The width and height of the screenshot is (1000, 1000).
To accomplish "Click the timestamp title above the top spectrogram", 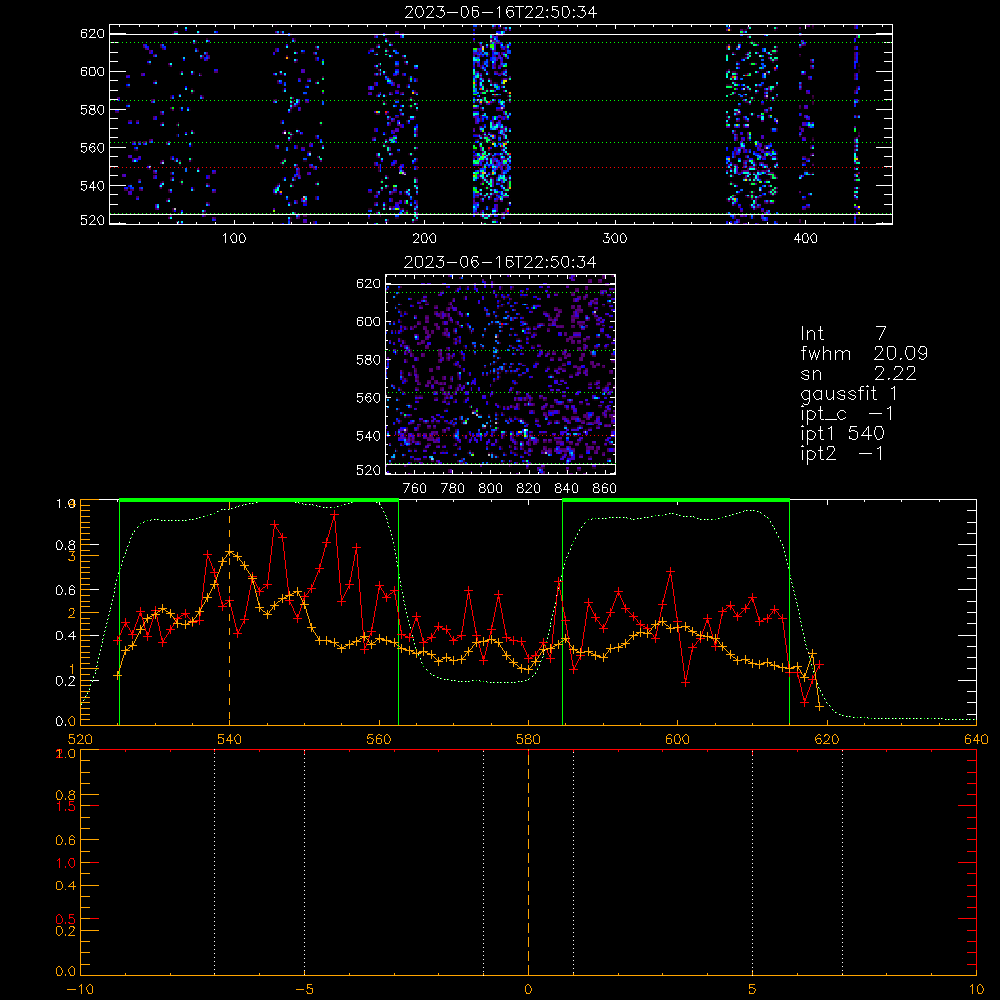I will 501,12.
